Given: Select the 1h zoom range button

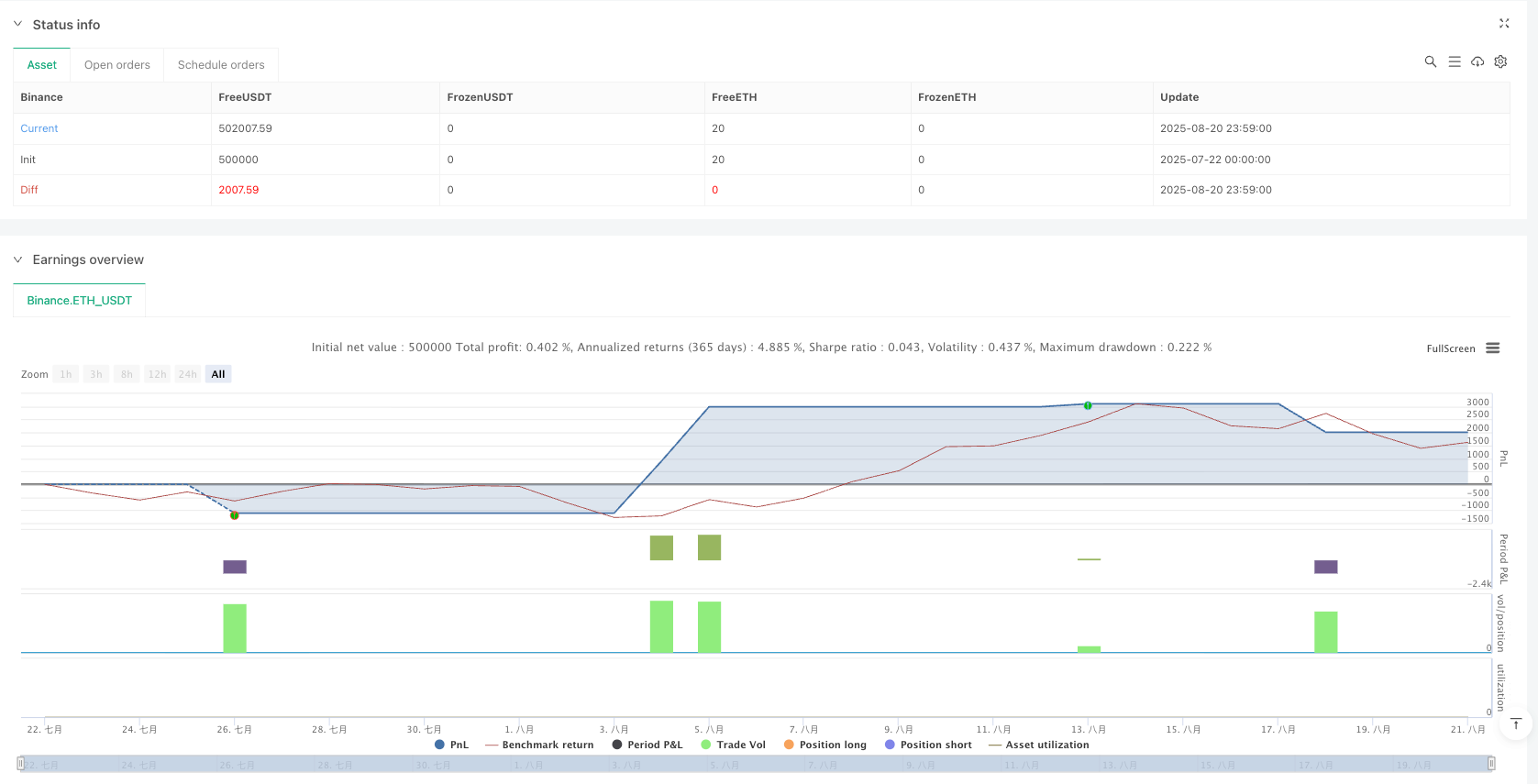Looking at the screenshot, I should (66, 374).
